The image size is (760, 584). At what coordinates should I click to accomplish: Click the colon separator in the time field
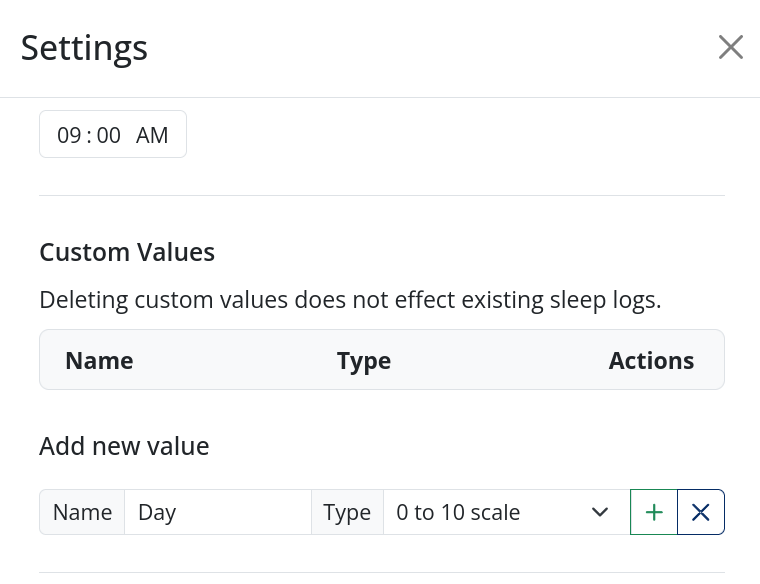tap(89, 135)
